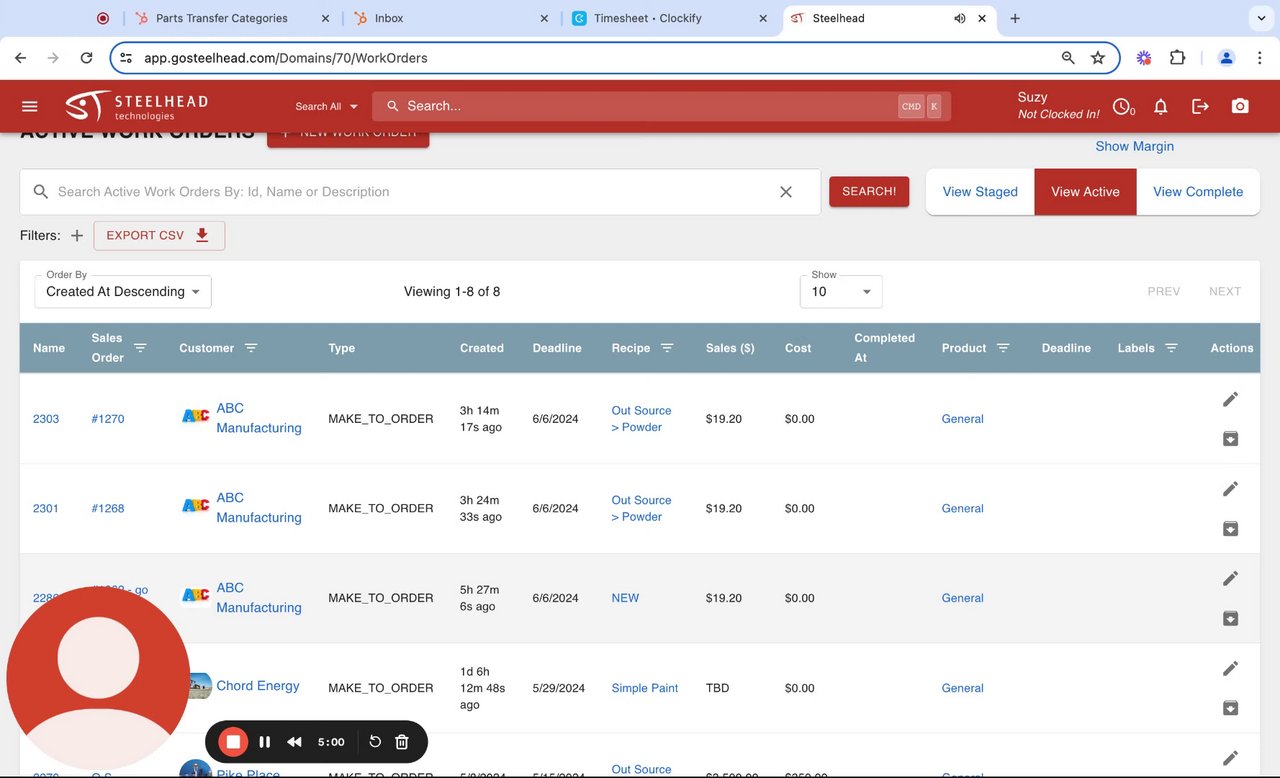The height and width of the screenshot is (778, 1280).
Task: Click the Steelhead Technologies logo
Action: [x=136, y=106]
